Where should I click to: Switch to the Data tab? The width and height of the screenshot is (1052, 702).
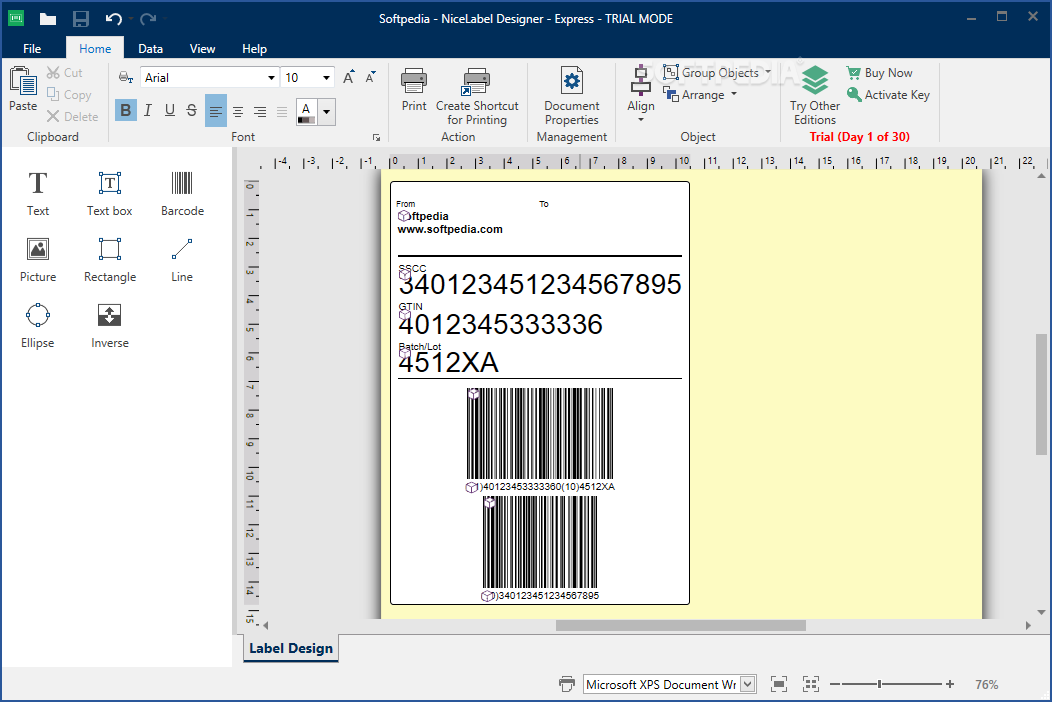[x=150, y=48]
